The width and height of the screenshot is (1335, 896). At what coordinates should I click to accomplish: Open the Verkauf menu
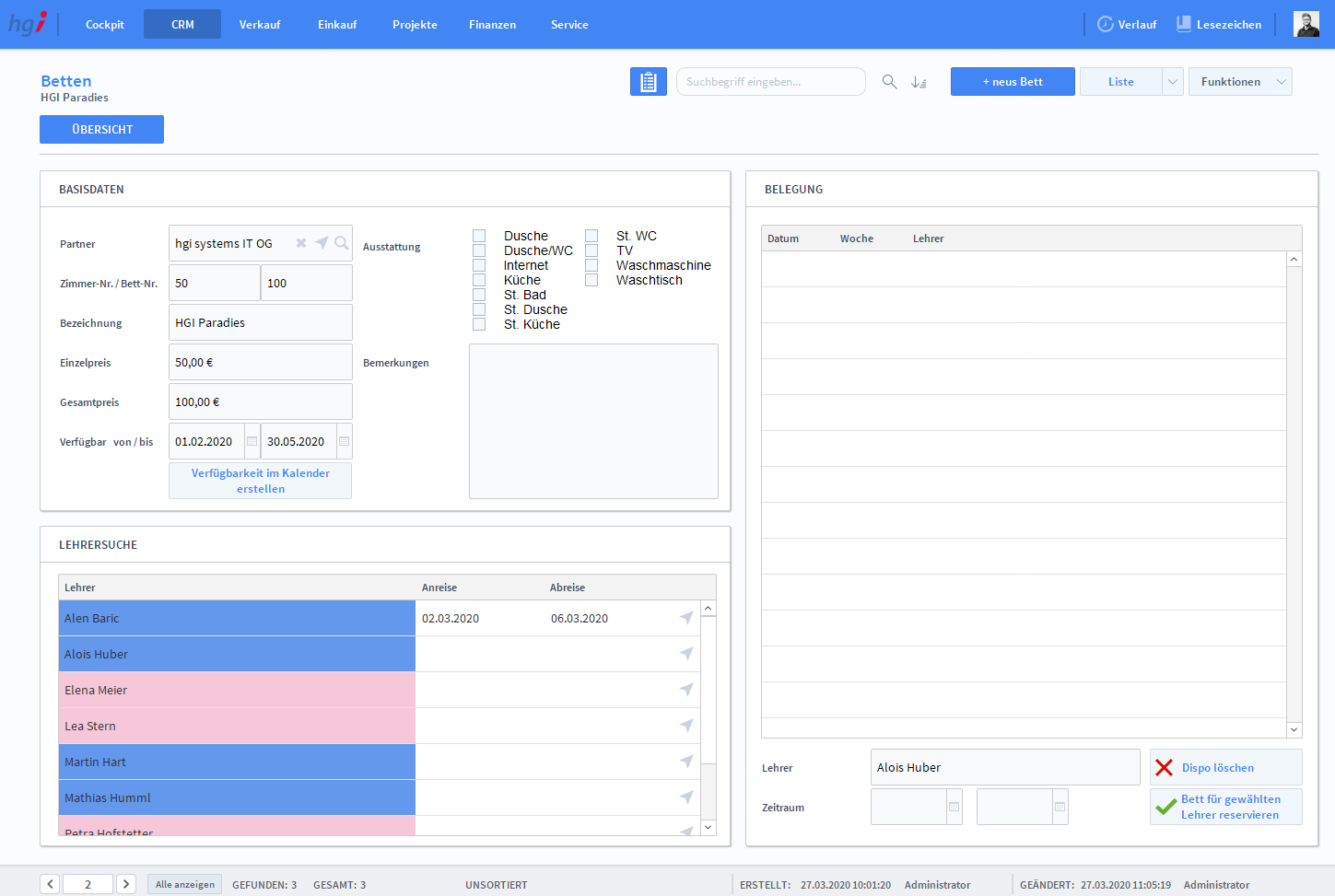click(260, 25)
